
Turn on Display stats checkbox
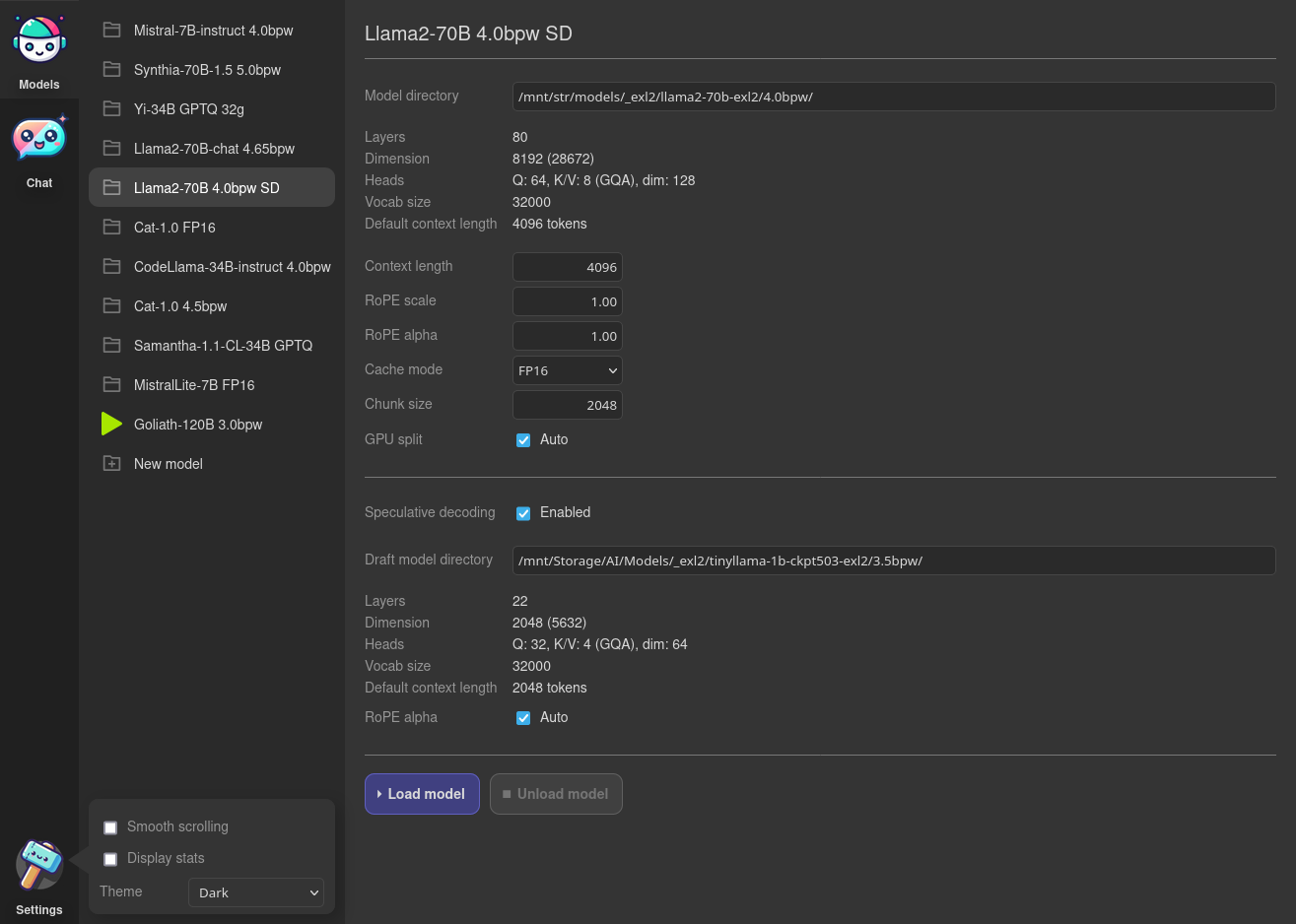[x=110, y=859]
